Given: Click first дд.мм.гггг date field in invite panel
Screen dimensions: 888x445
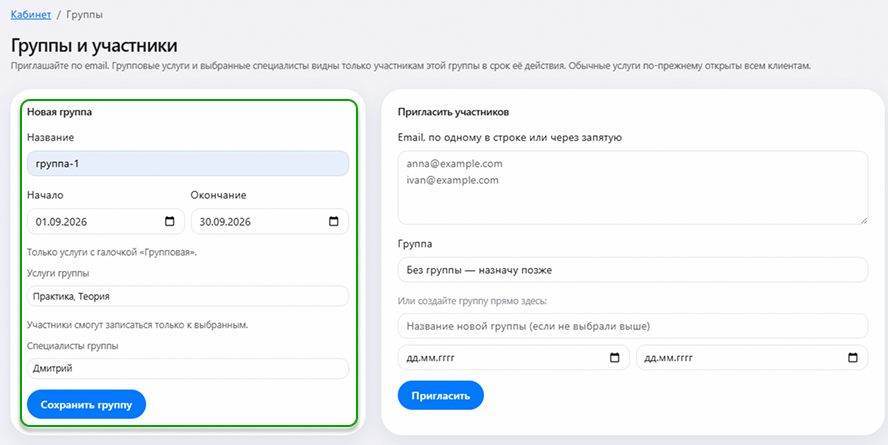Looking at the screenshot, I should pyautogui.click(x=514, y=358).
